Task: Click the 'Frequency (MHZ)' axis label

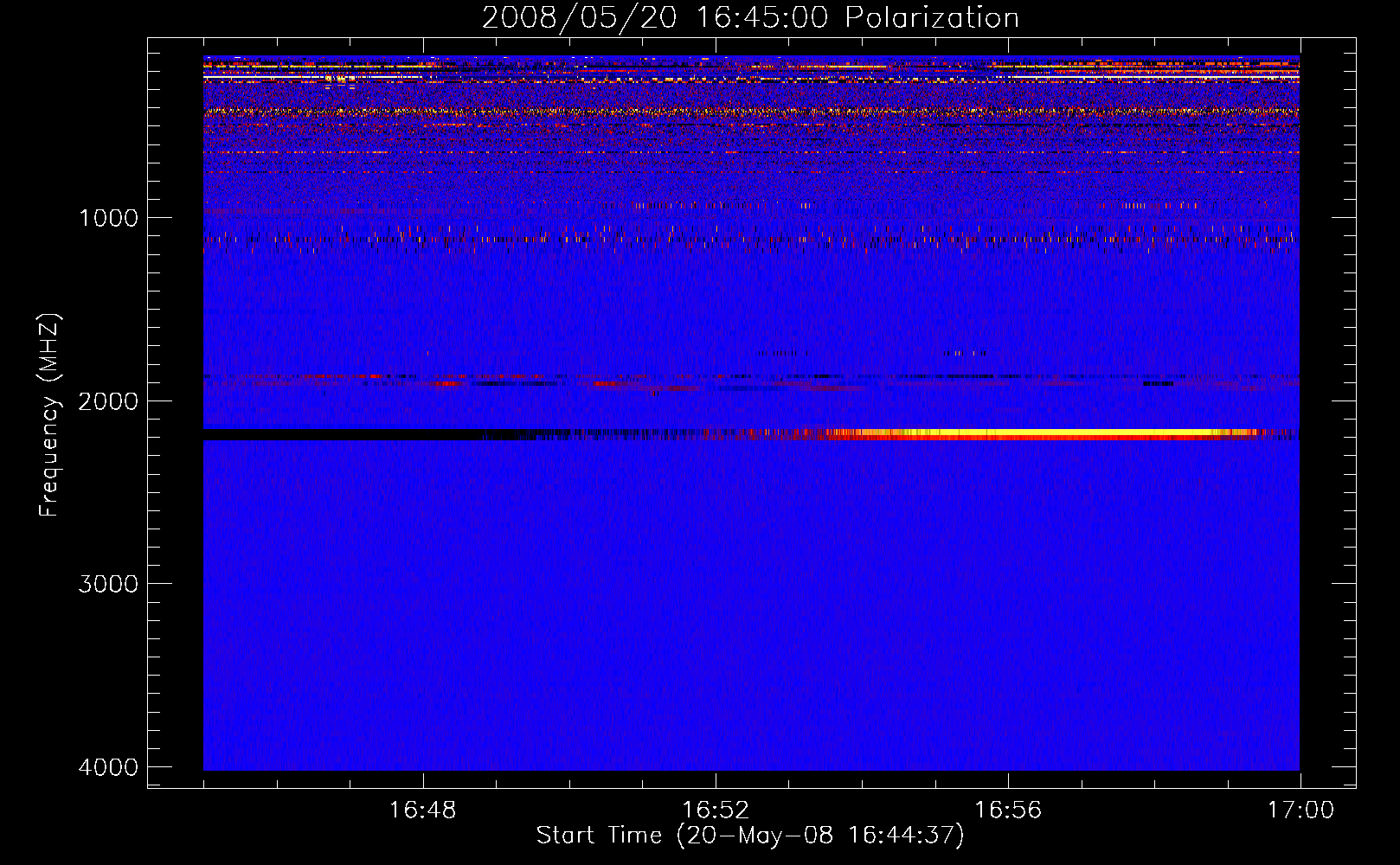Action: pos(49,415)
